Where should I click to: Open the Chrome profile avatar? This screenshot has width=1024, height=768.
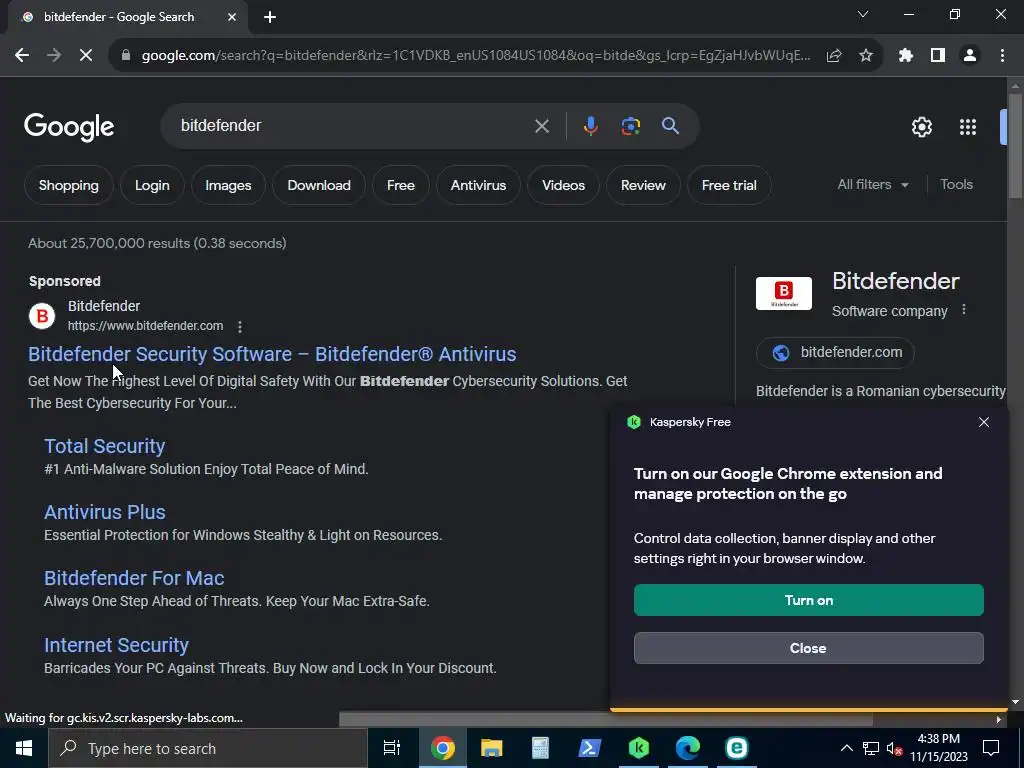tap(970, 56)
